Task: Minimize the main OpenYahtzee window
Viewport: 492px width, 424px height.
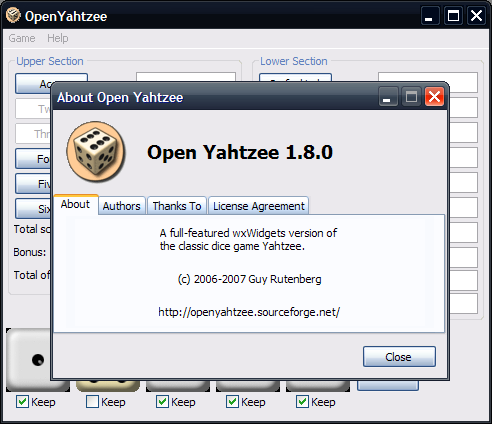Action: (x=430, y=16)
